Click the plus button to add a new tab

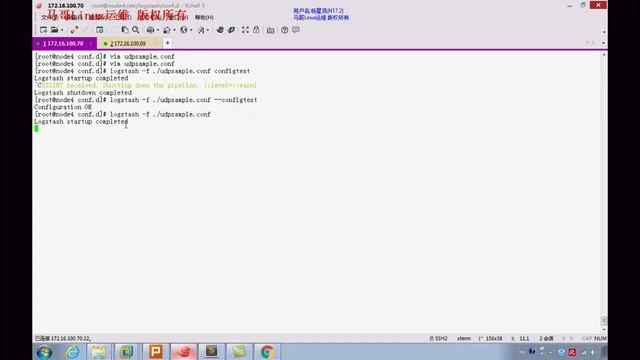167,43
